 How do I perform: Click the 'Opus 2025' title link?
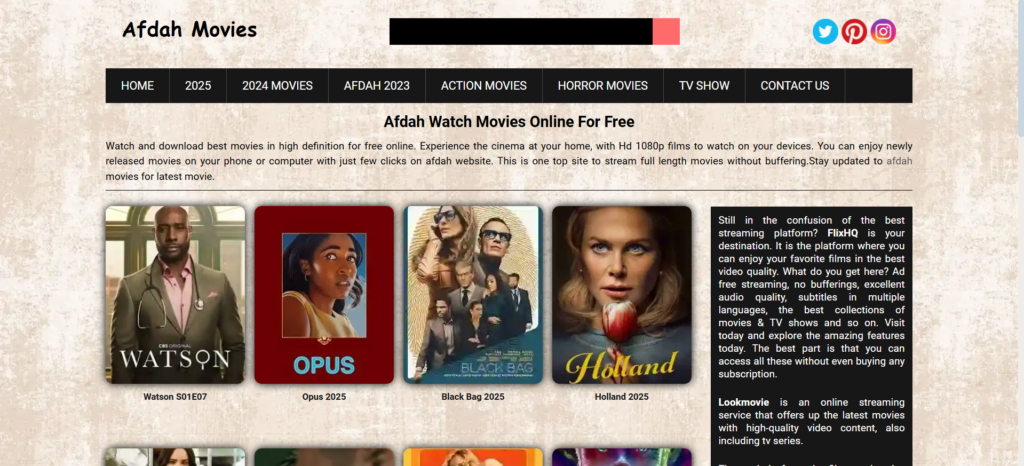324,397
